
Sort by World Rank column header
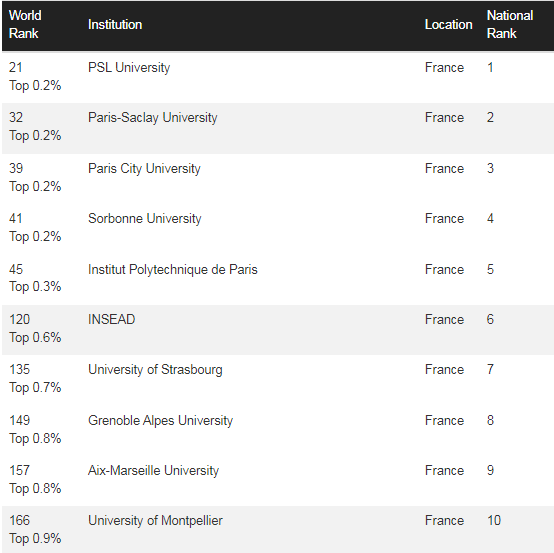point(25,24)
